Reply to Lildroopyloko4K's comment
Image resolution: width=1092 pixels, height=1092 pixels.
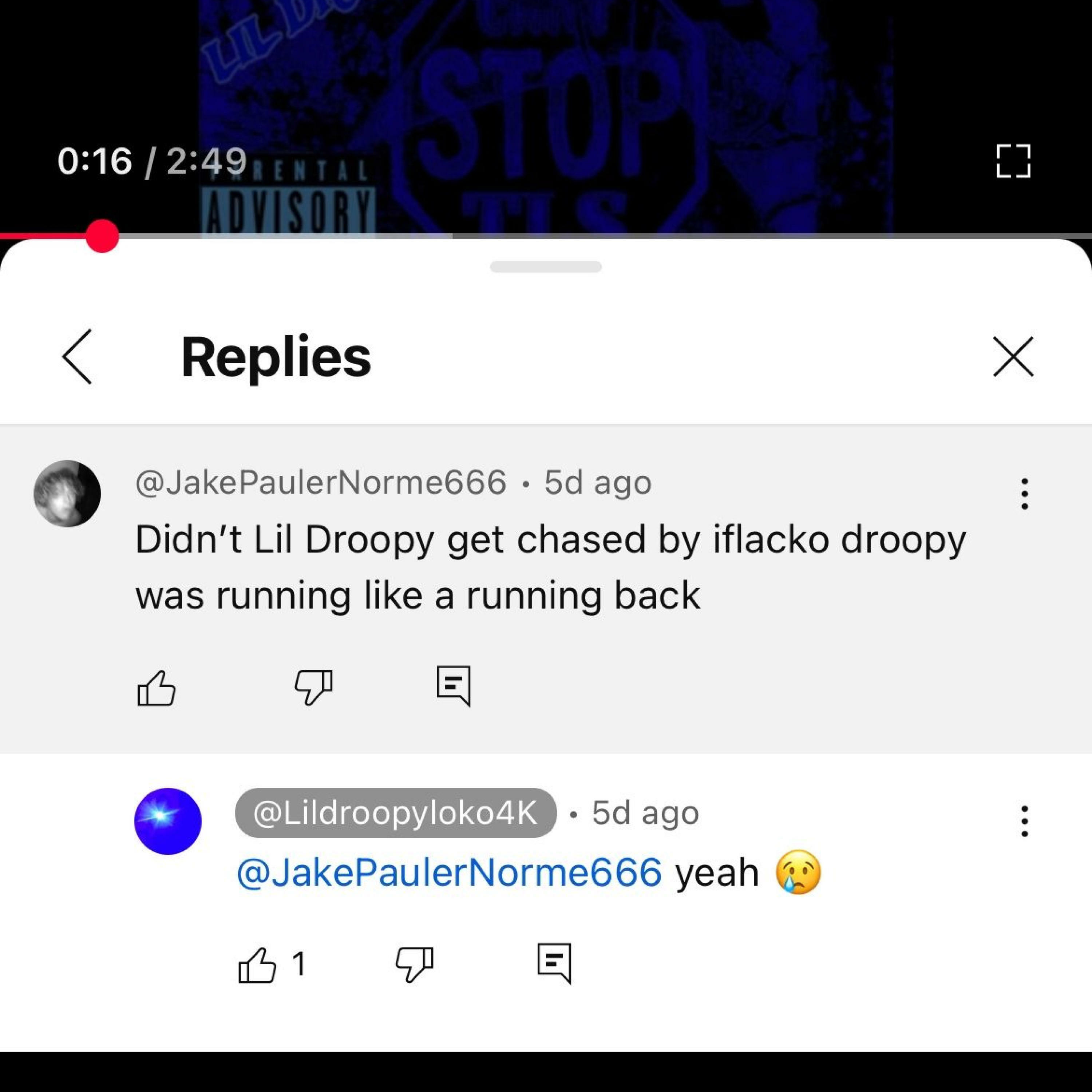tap(554, 963)
